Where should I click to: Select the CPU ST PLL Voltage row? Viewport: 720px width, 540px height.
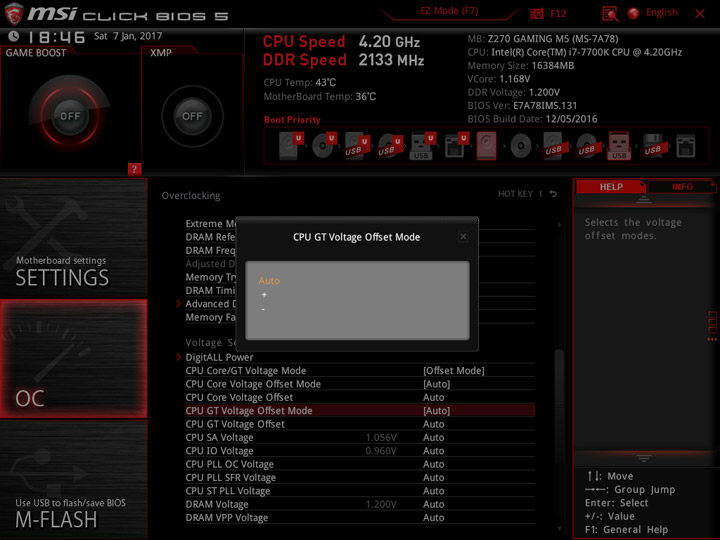[360, 490]
